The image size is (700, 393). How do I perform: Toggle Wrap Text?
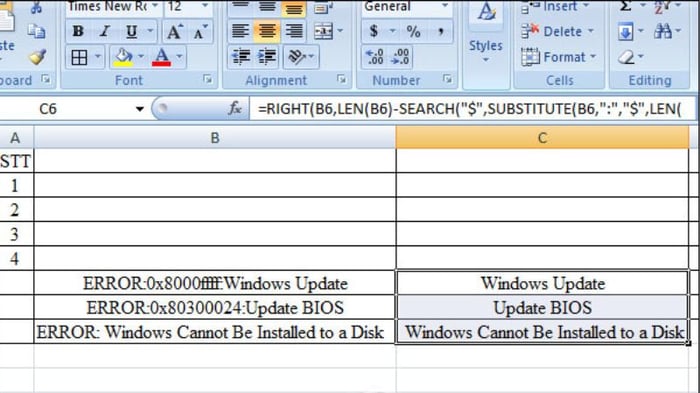(322, 7)
